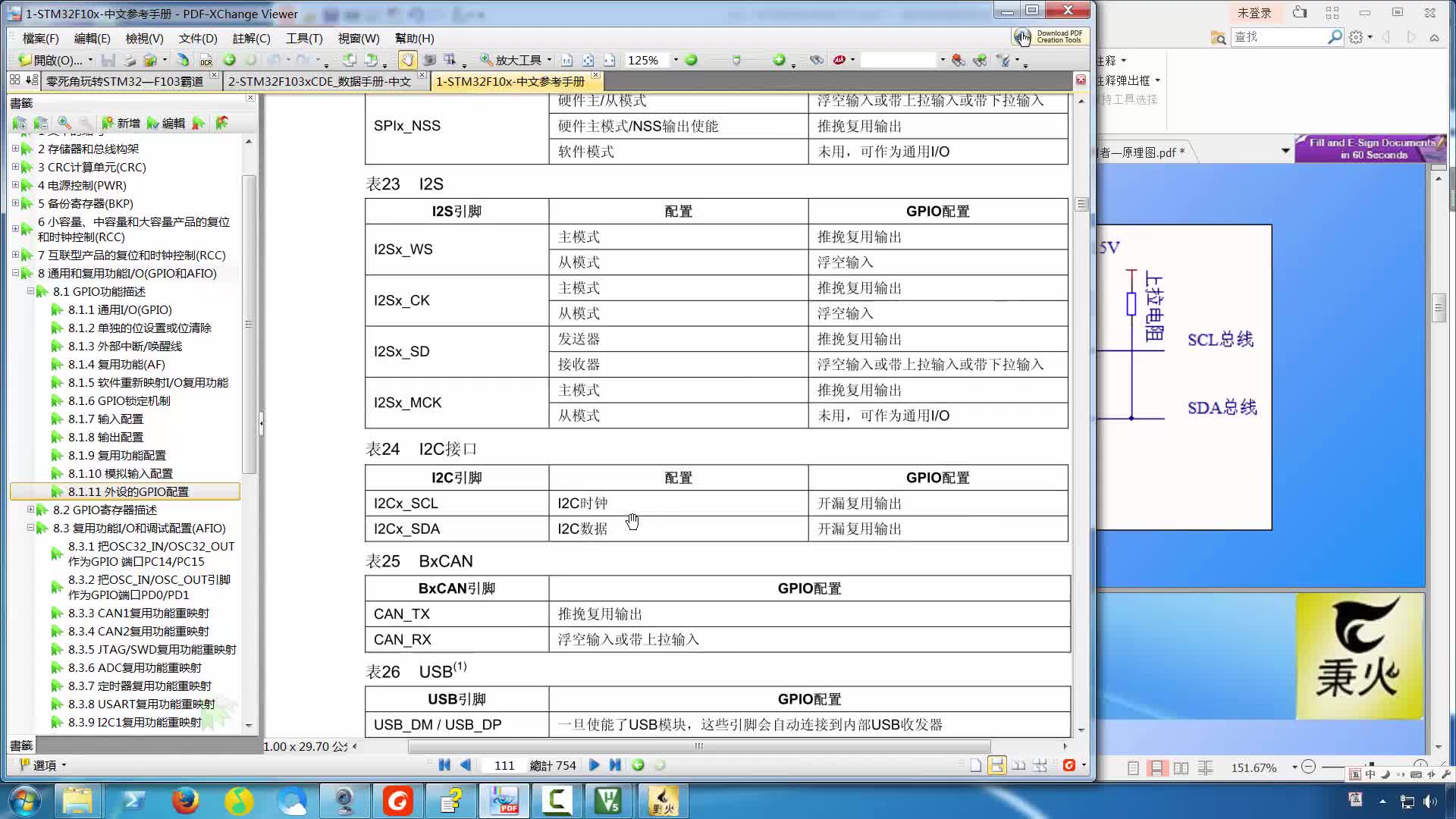Run the OCR pages tool
The width and height of the screenshot is (1456, 819).
[206, 60]
